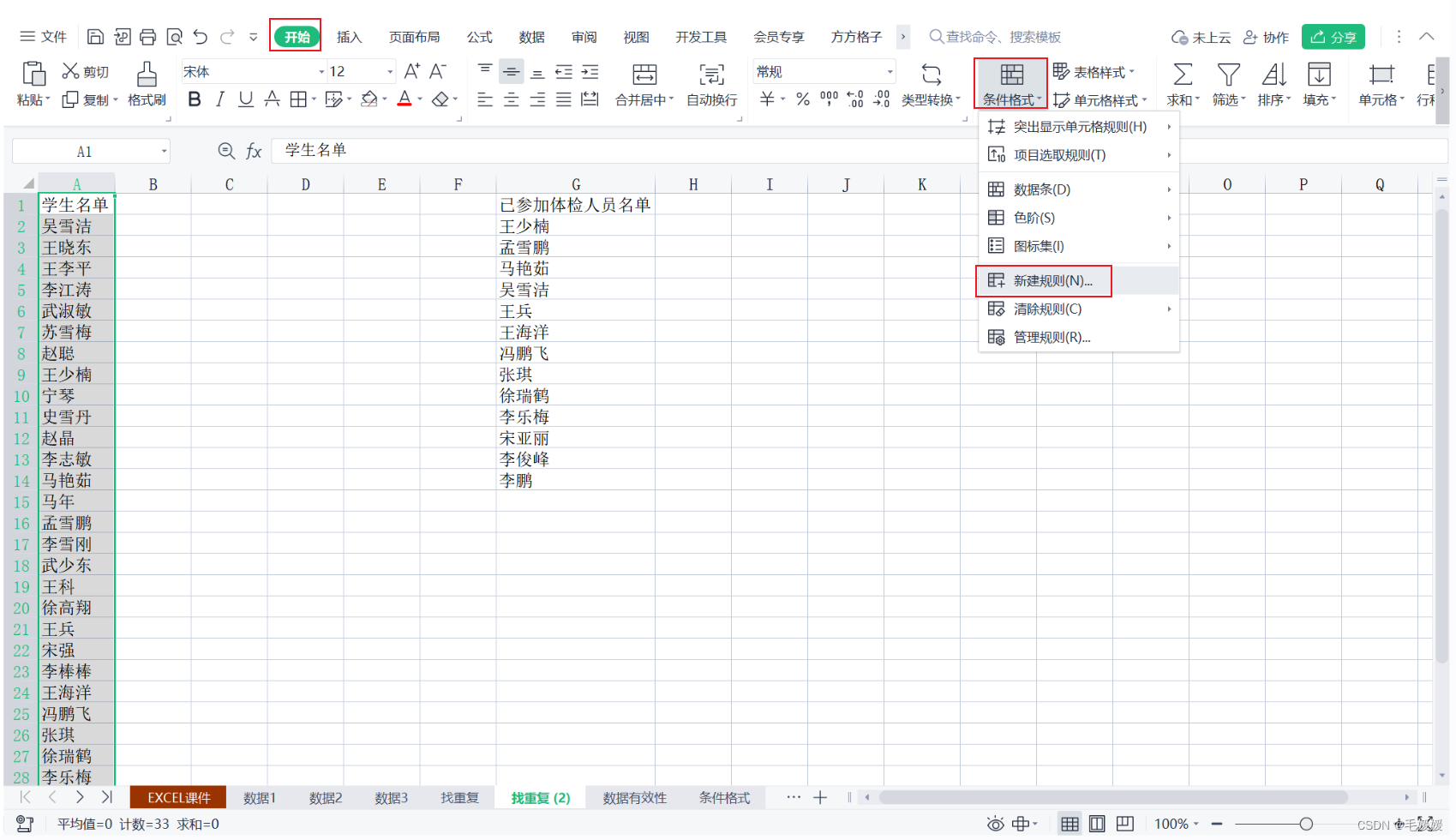Undo the last action
The width and height of the screenshot is (1456, 840).
201,37
